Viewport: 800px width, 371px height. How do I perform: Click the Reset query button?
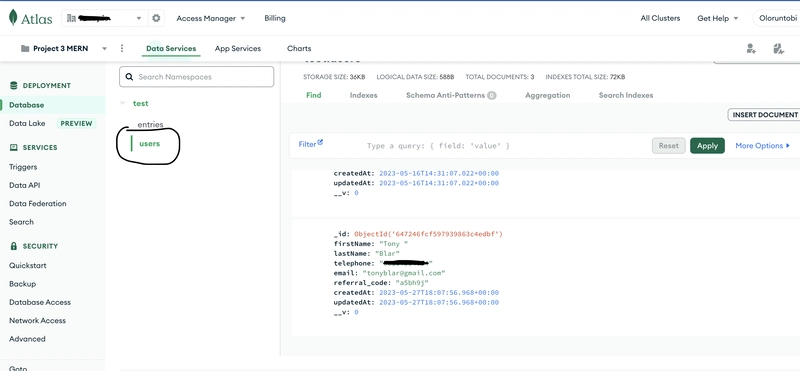tap(668, 145)
